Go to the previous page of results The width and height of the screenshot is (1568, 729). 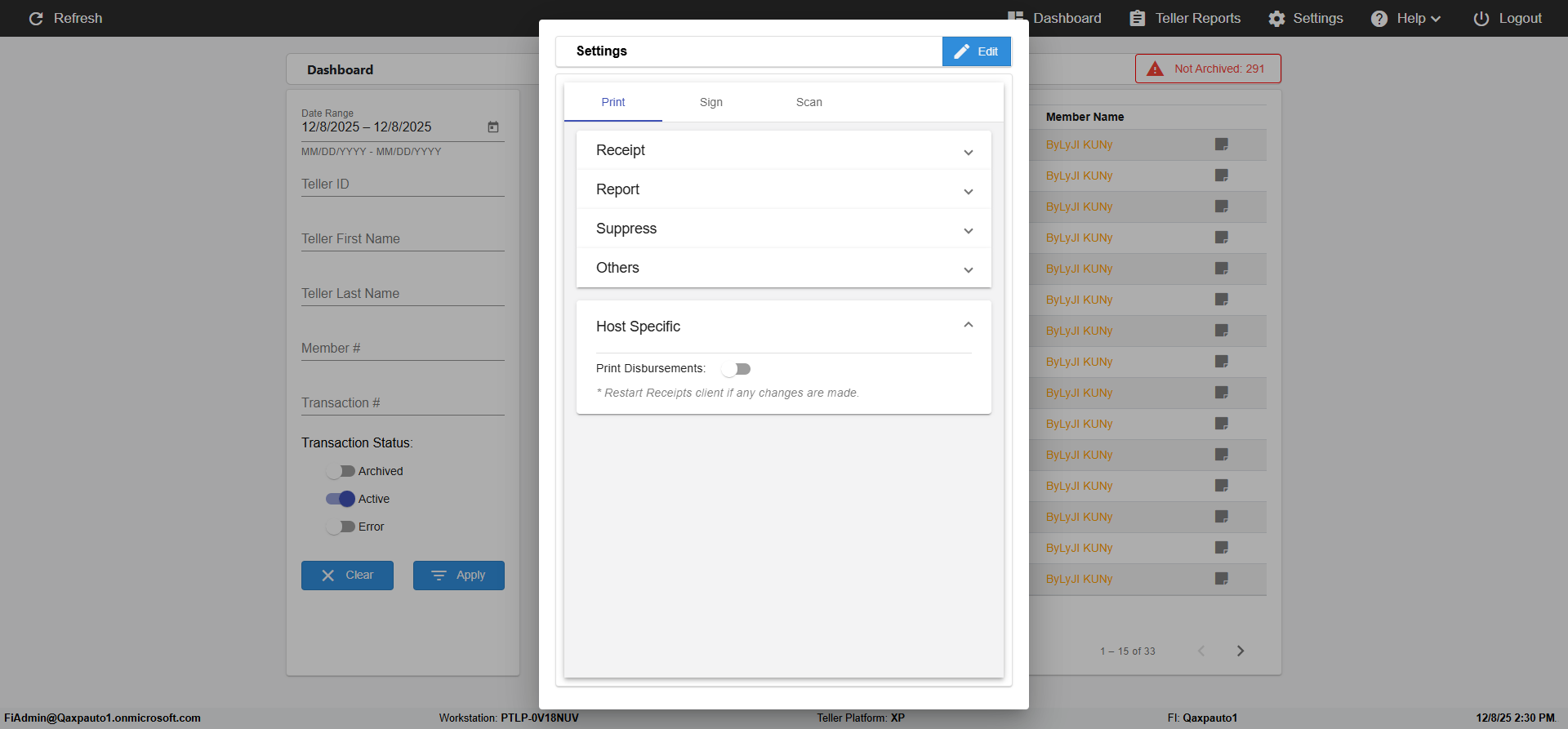(1201, 651)
